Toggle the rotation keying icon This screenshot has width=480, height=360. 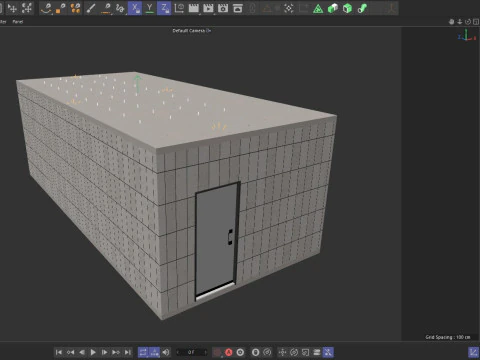(294, 352)
